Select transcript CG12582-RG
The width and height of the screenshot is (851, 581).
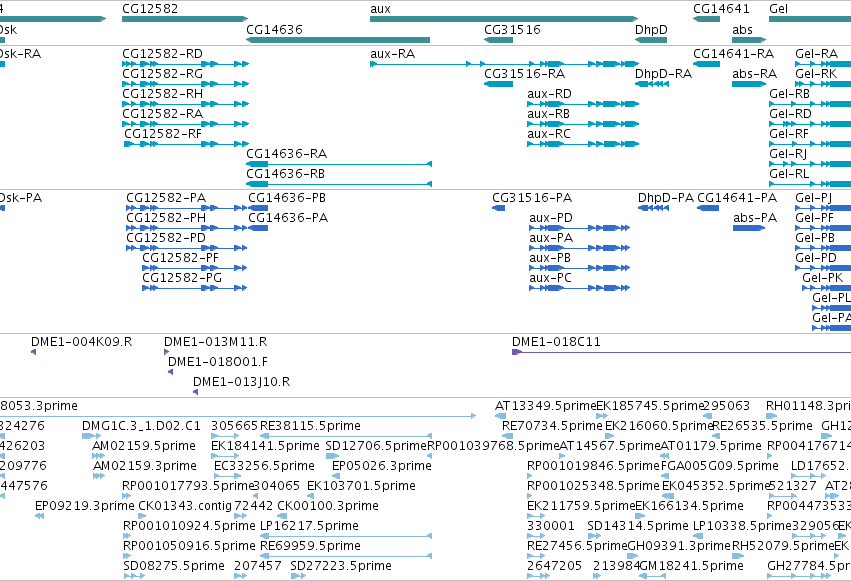coord(185,84)
